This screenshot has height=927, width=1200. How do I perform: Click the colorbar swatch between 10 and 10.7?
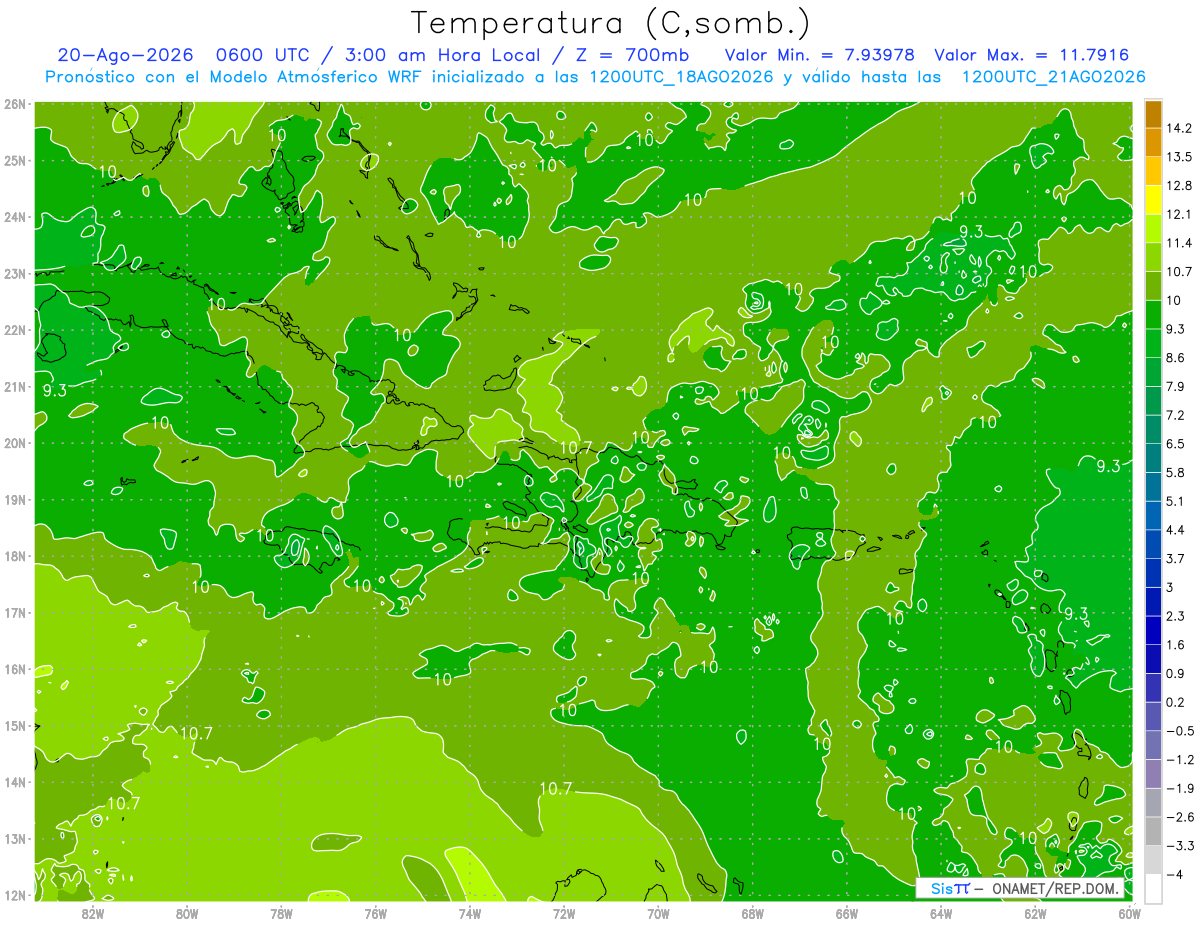(x=1153, y=287)
